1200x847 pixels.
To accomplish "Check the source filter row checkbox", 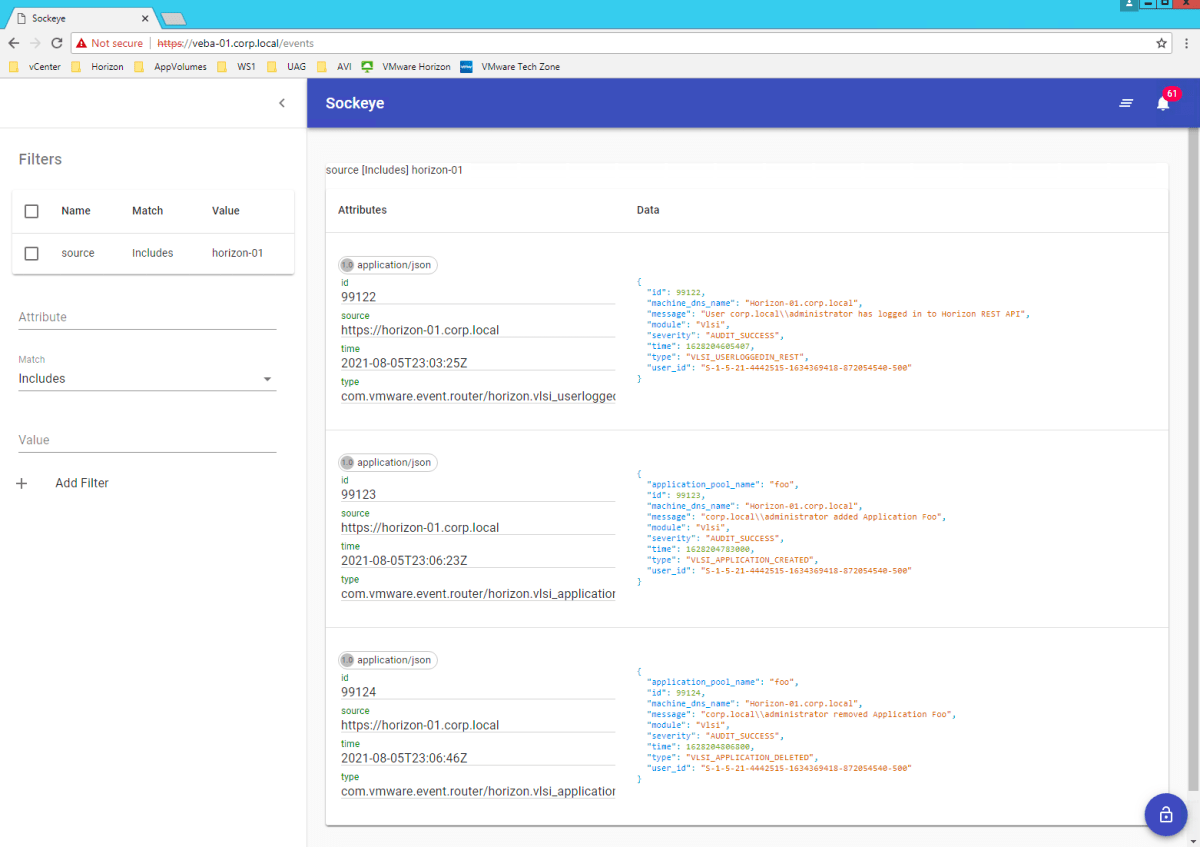I will (31, 254).
